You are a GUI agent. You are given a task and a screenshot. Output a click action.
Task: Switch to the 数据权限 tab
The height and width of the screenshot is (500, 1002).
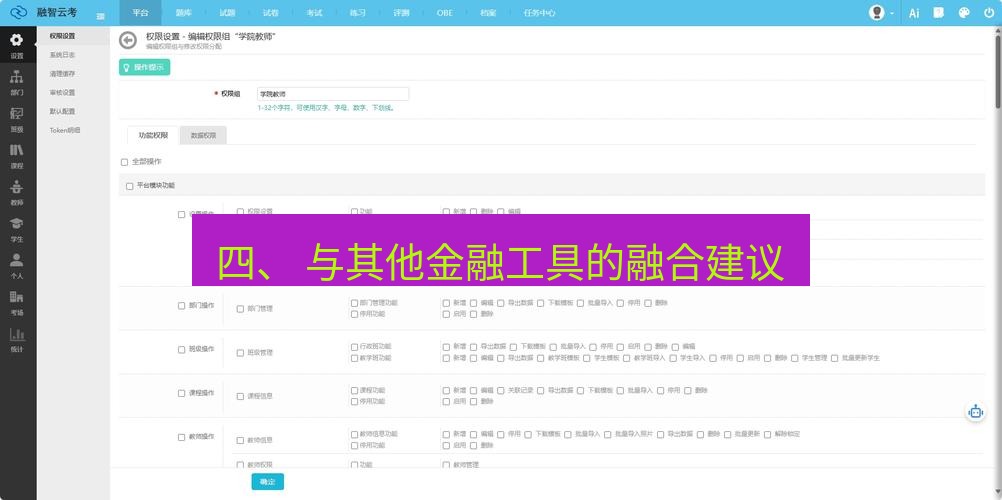(x=203, y=136)
